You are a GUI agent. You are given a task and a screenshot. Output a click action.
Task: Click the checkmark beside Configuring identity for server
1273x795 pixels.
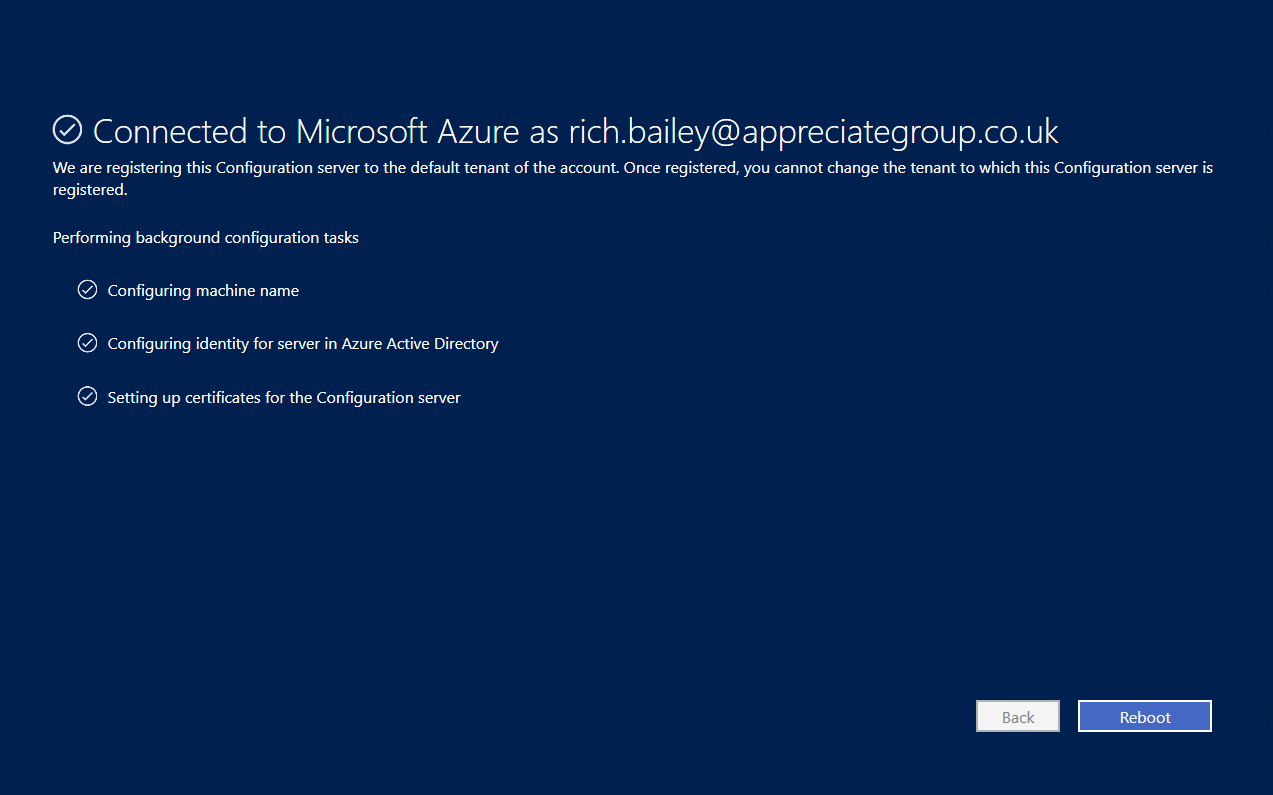point(87,343)
